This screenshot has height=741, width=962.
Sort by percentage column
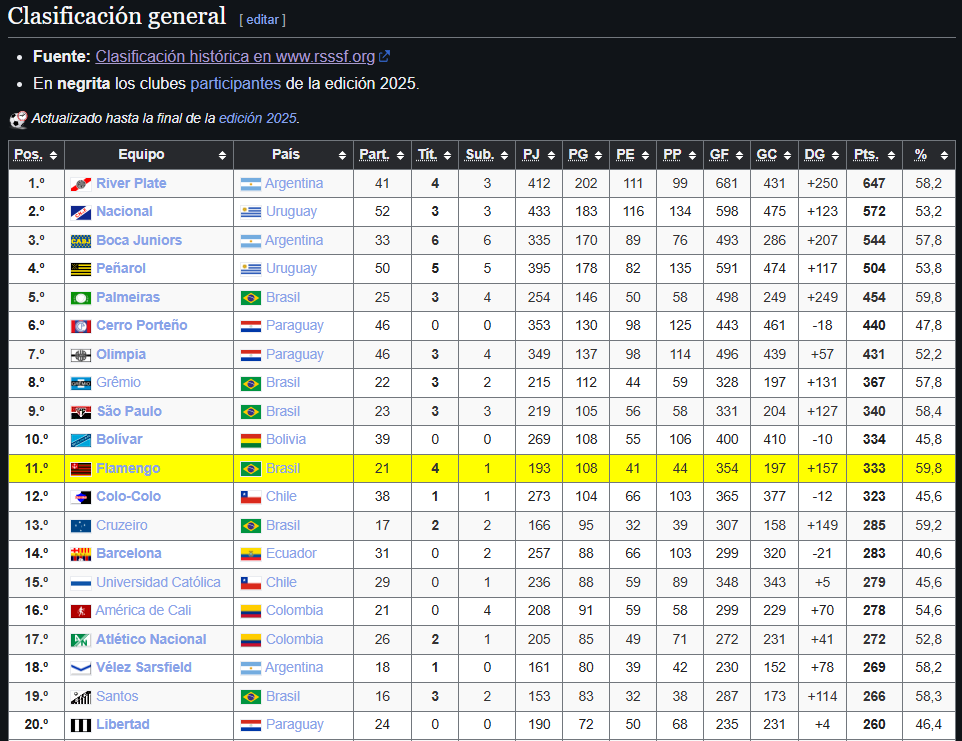928,155
